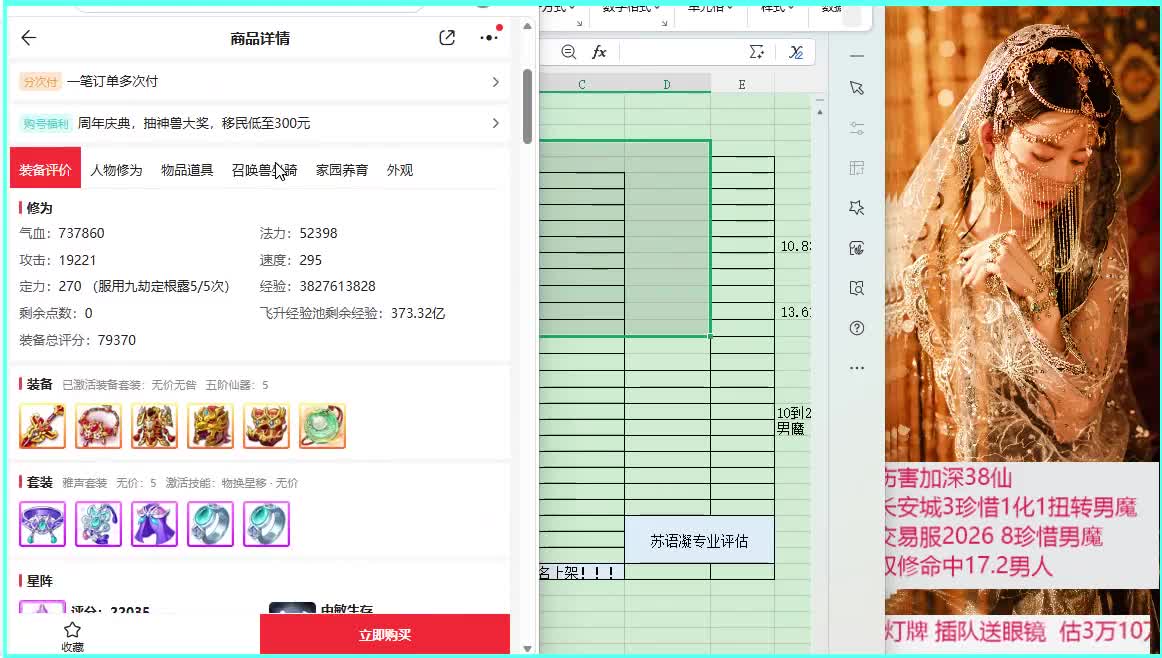The height and width of the screenshot is (658, 1162).
Task: View the red gold armor equipment icon
Action: [x=154, y=426]
